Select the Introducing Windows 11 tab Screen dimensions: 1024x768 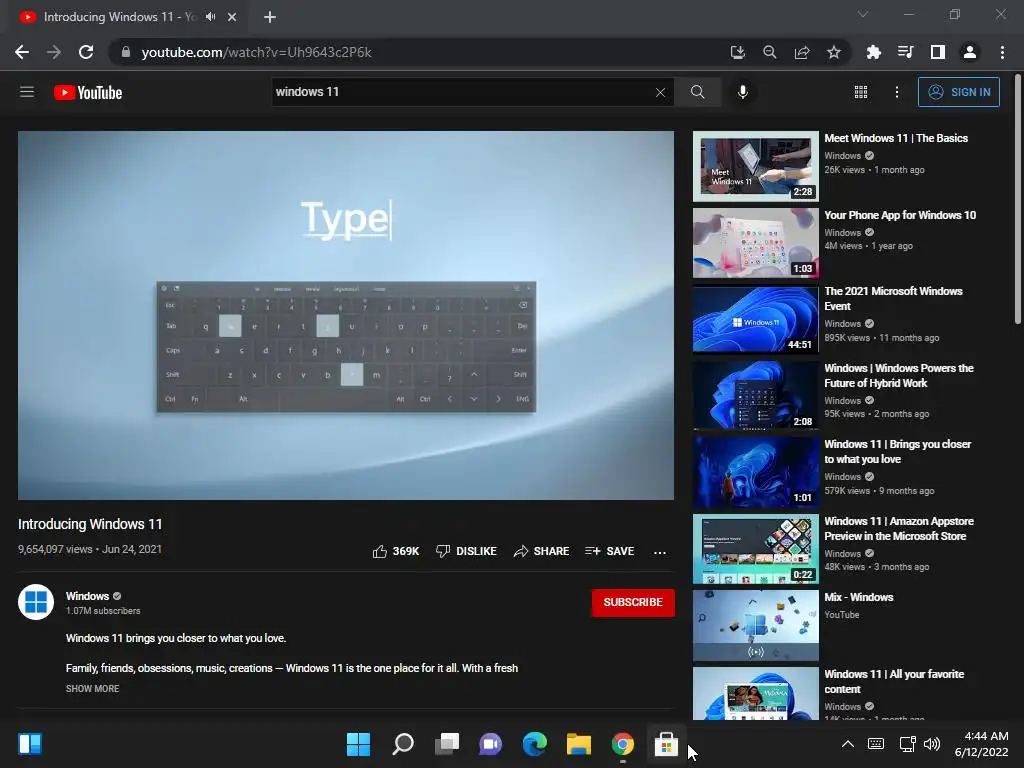[x=119, y=17]
